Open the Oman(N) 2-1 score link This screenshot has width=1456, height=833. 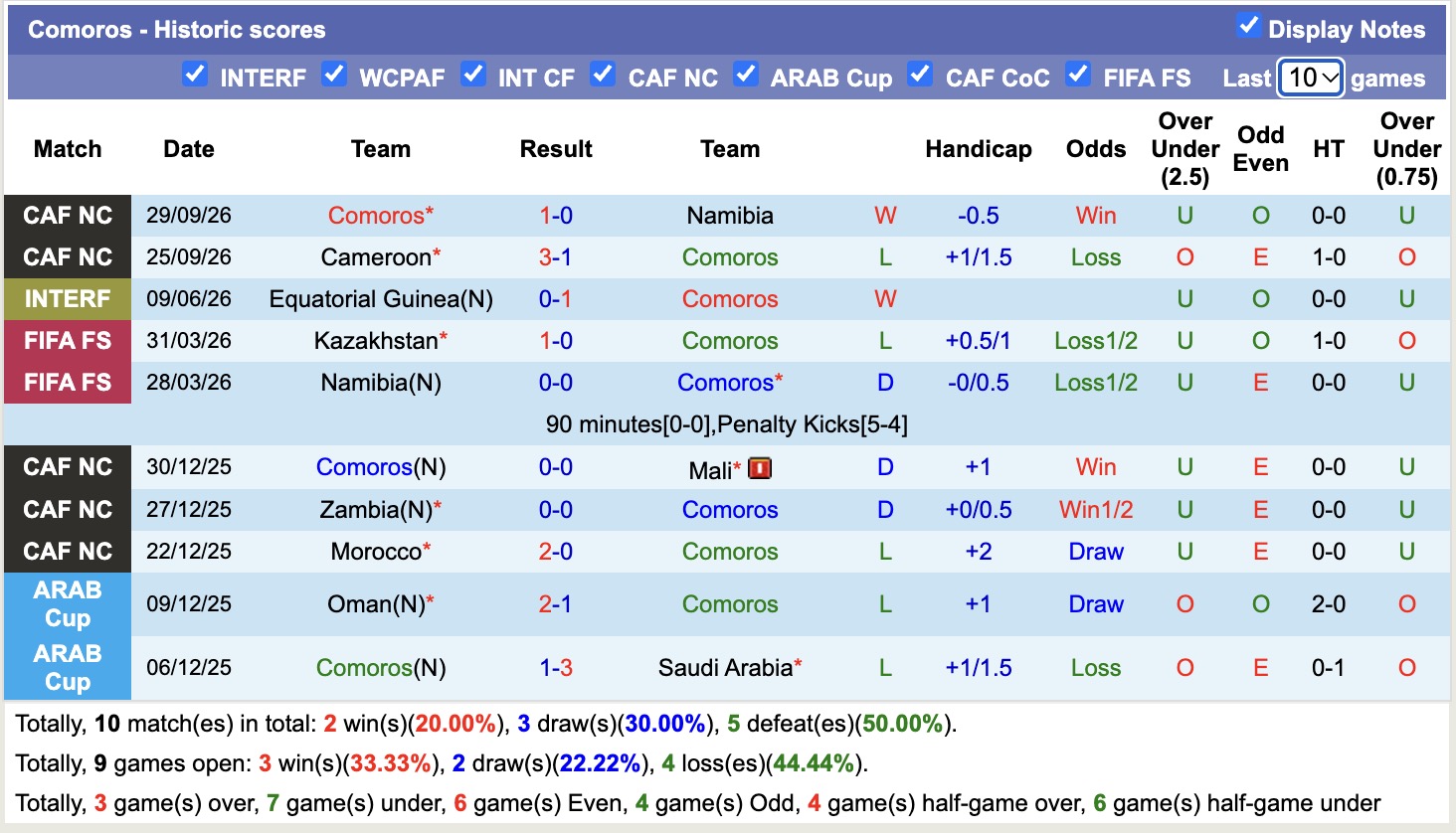point(556,604)
